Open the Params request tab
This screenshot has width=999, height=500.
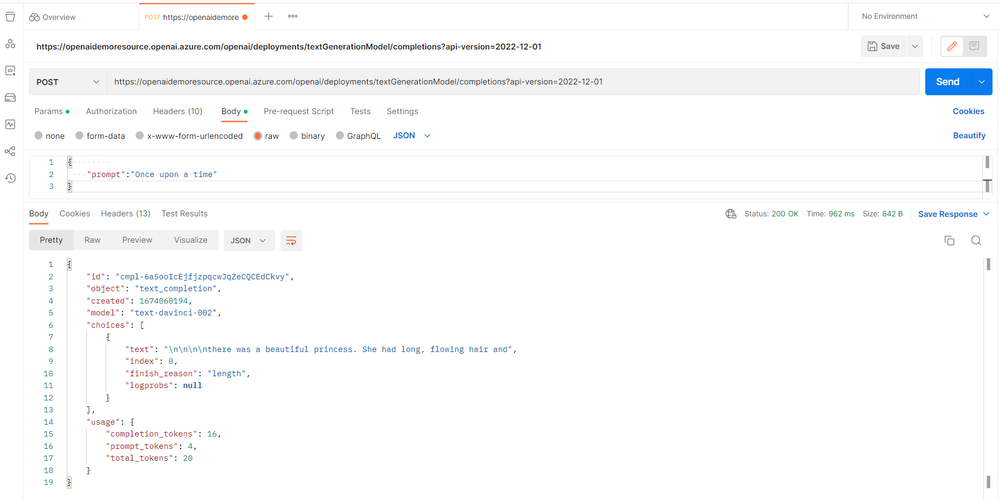[52, 111]
